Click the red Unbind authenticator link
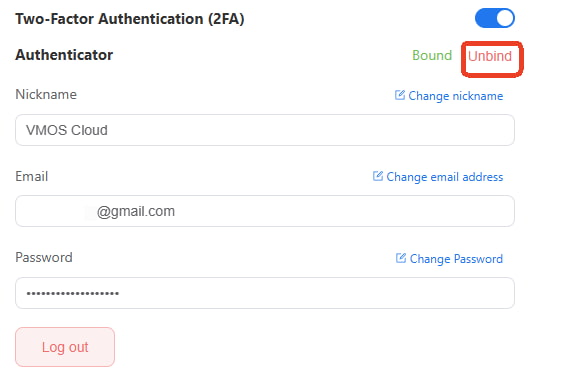Screen dimensions: 561x382 pyautogui.click(x=490, y=56)
